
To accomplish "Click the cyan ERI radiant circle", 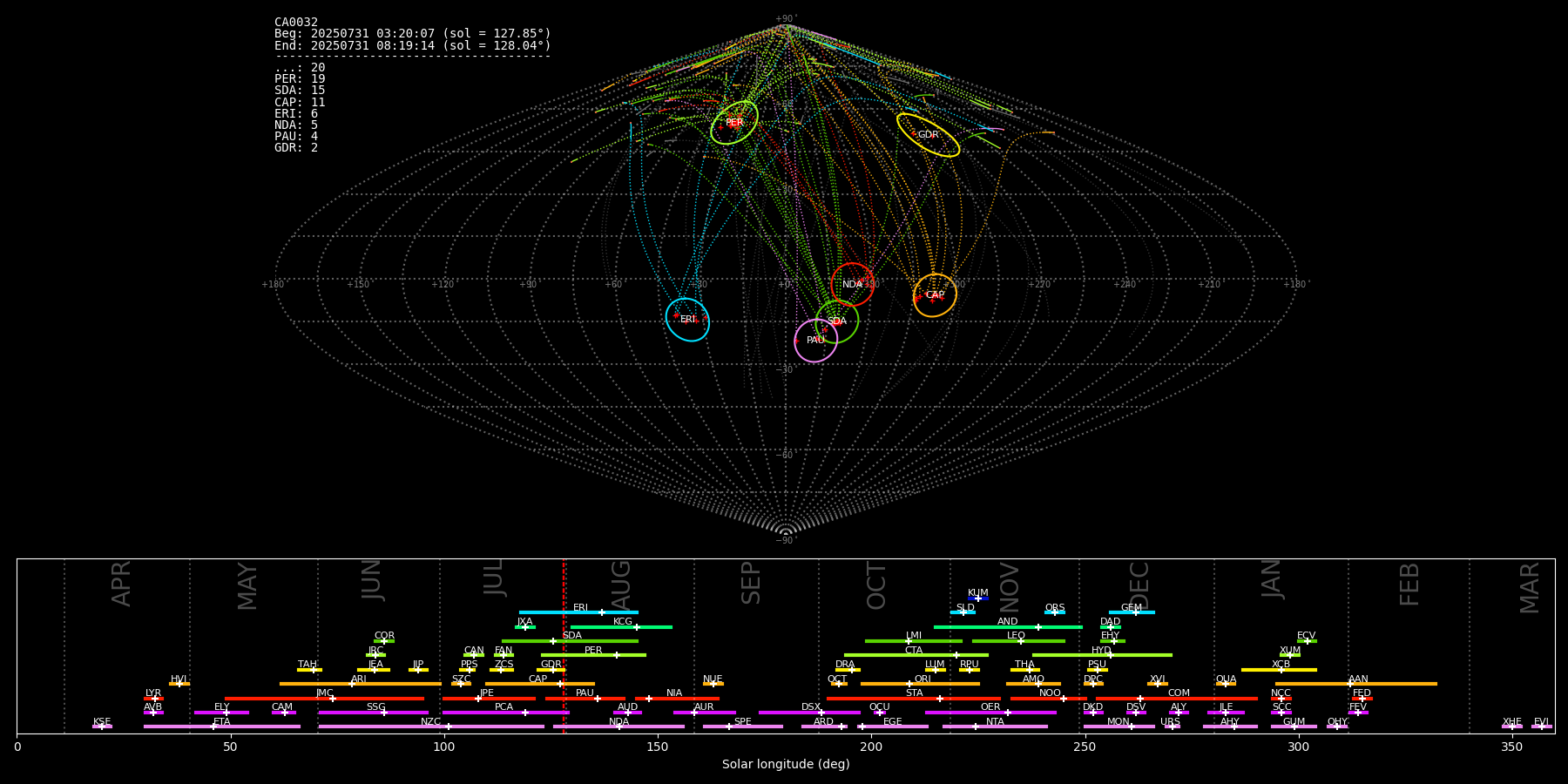I will pos(687,320).
